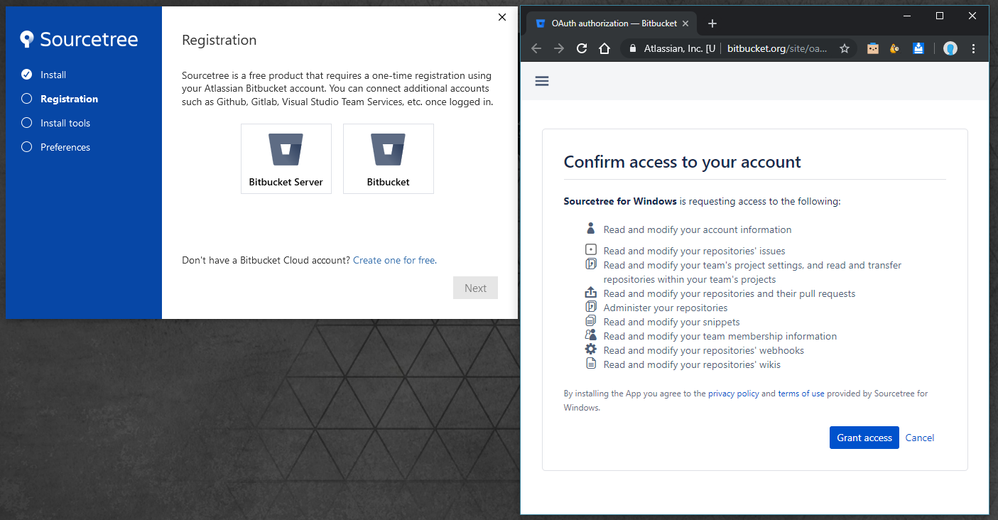Click the Sourcetree logo icon

click(x=27, y=39)
